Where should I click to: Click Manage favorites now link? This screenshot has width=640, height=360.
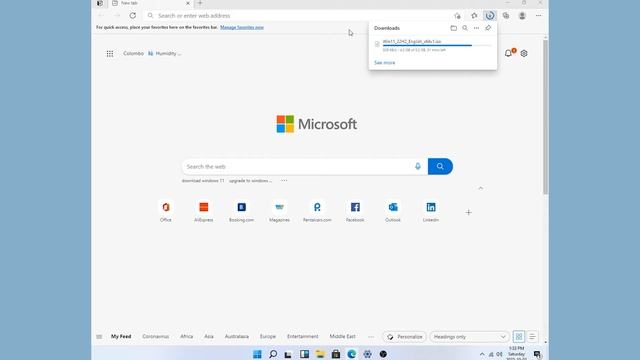pyautogui.click(x=242, y=27)
